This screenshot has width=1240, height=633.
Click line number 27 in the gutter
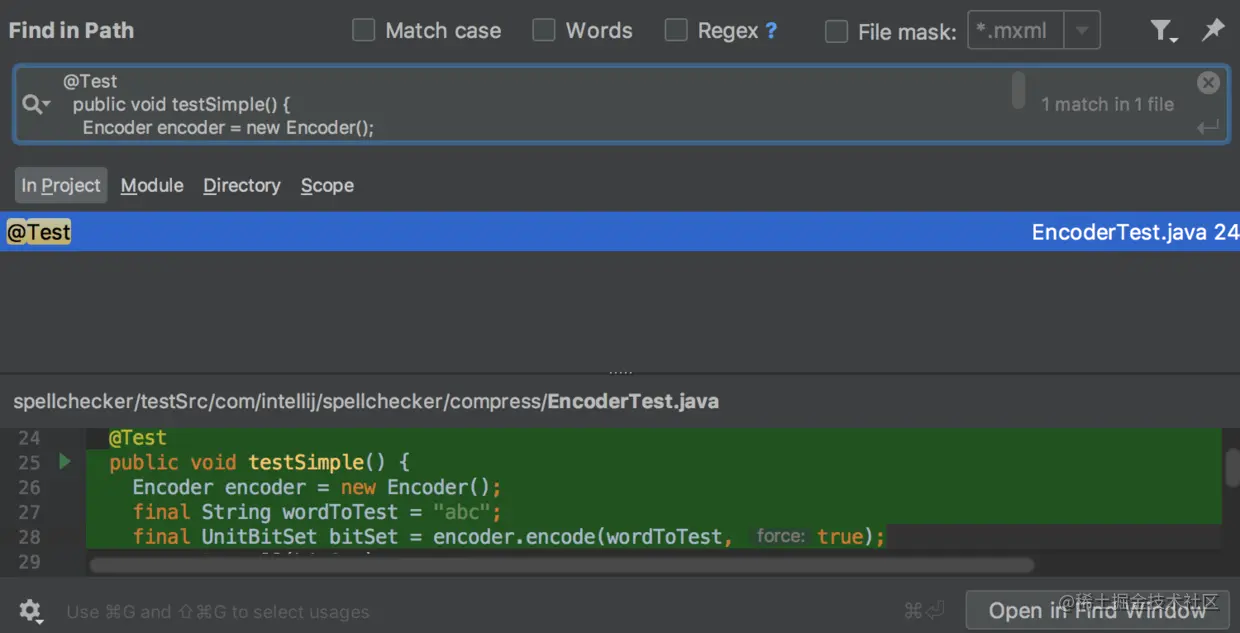point(29,512)
